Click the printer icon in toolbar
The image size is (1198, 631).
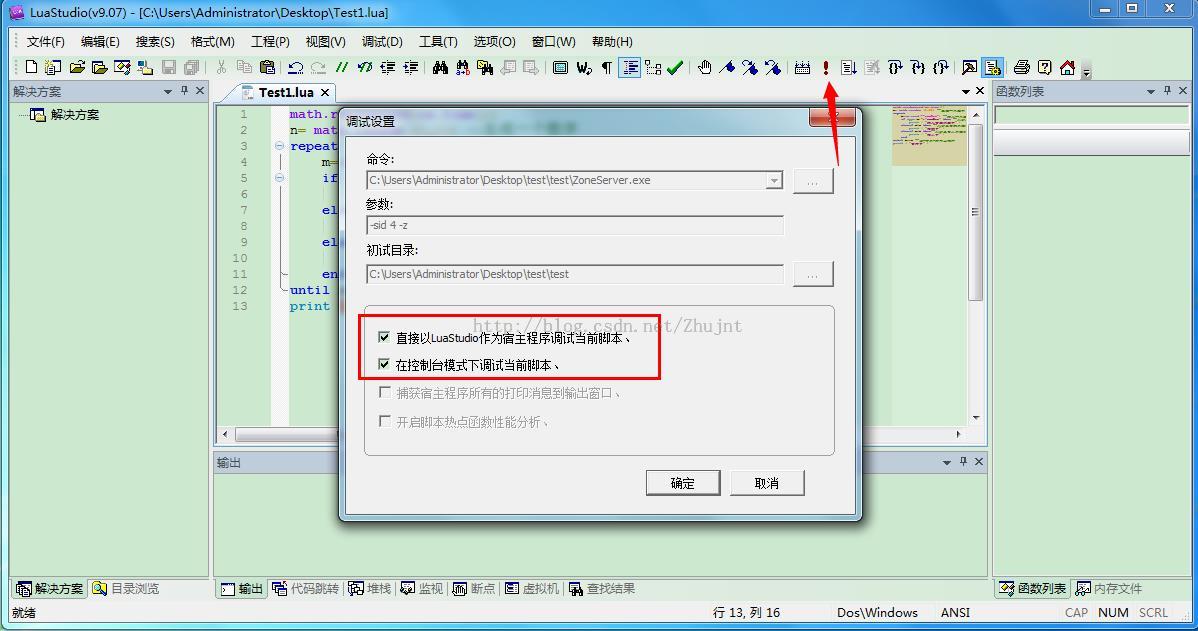pos(1021,67)
